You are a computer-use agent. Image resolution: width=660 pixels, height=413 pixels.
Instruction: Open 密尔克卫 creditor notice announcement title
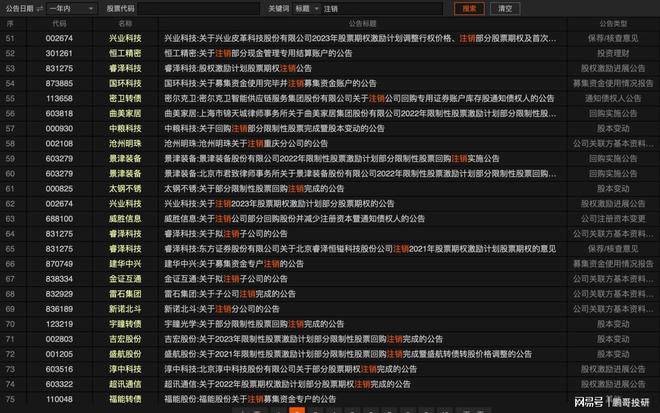click(359, 99)
